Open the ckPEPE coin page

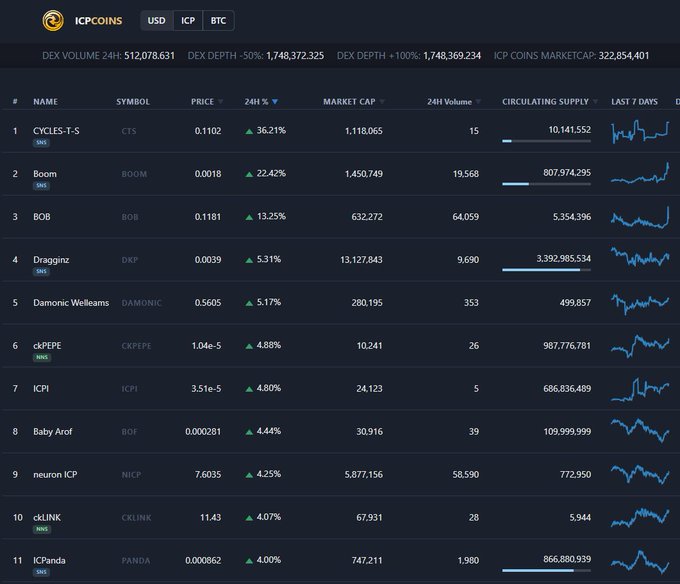[x=47, y=346]
